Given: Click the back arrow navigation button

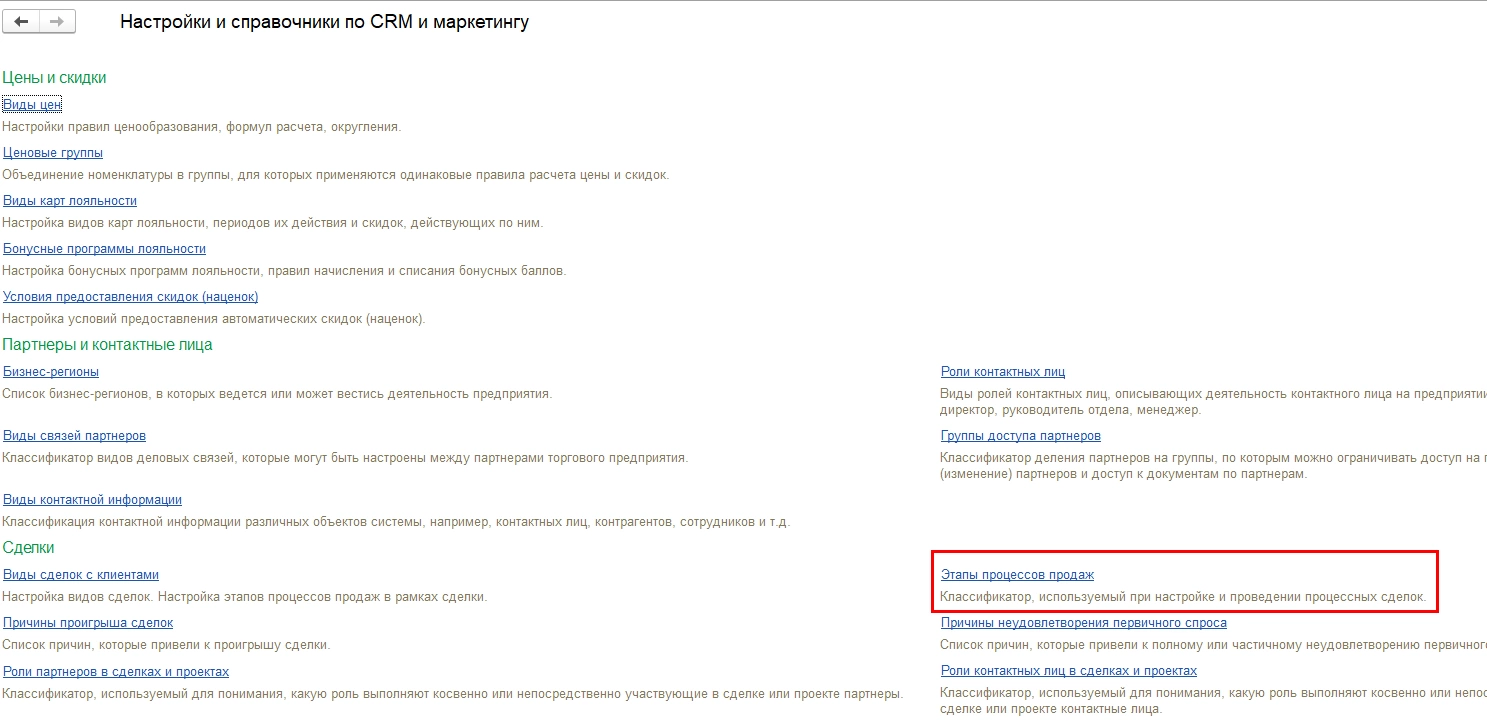Looking at the screenshot, I should tap(22, 22).
